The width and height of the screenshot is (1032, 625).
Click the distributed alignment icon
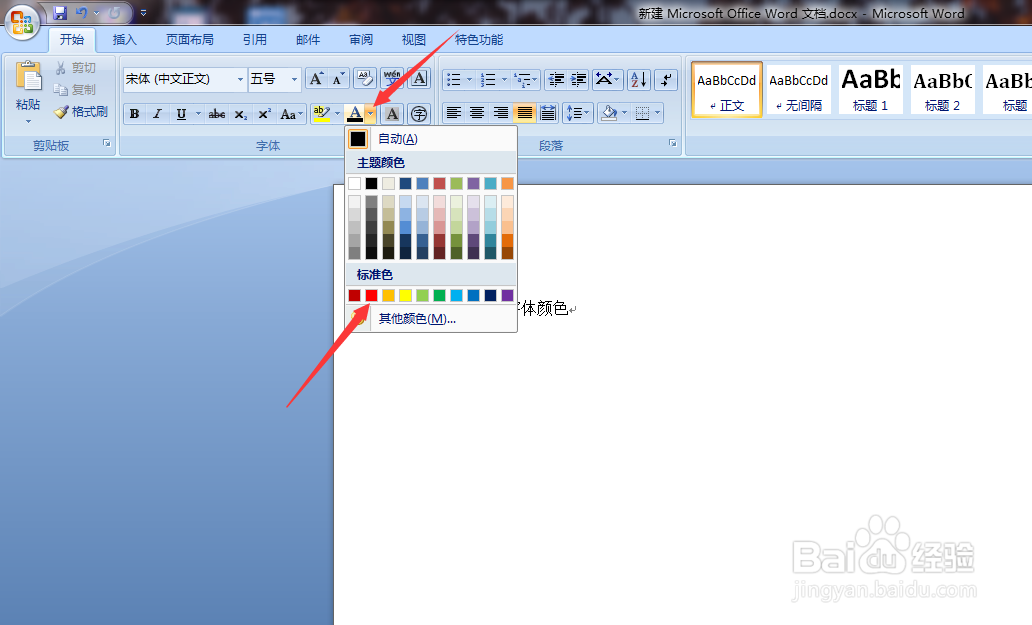click(x=548, y=113)
